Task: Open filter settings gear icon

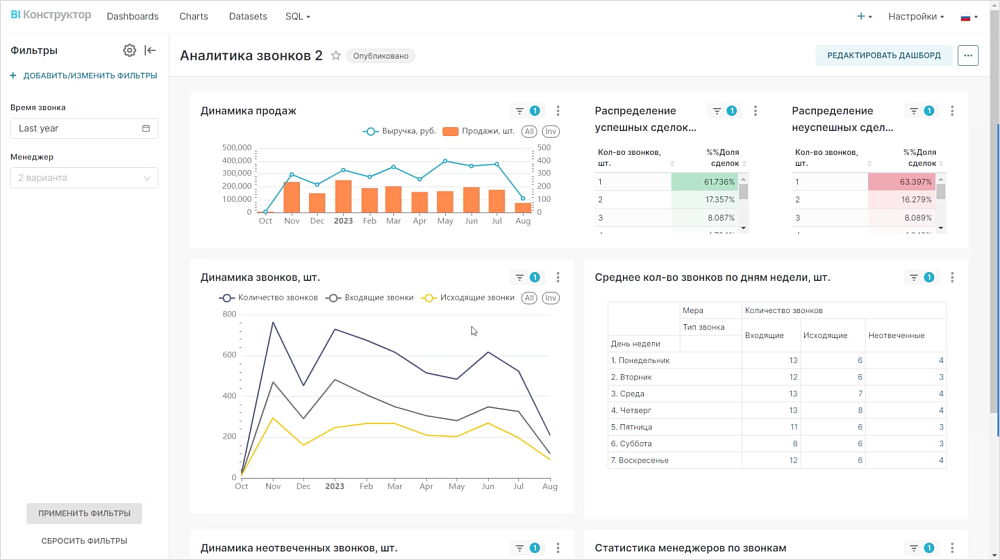Action: point(129,50)
